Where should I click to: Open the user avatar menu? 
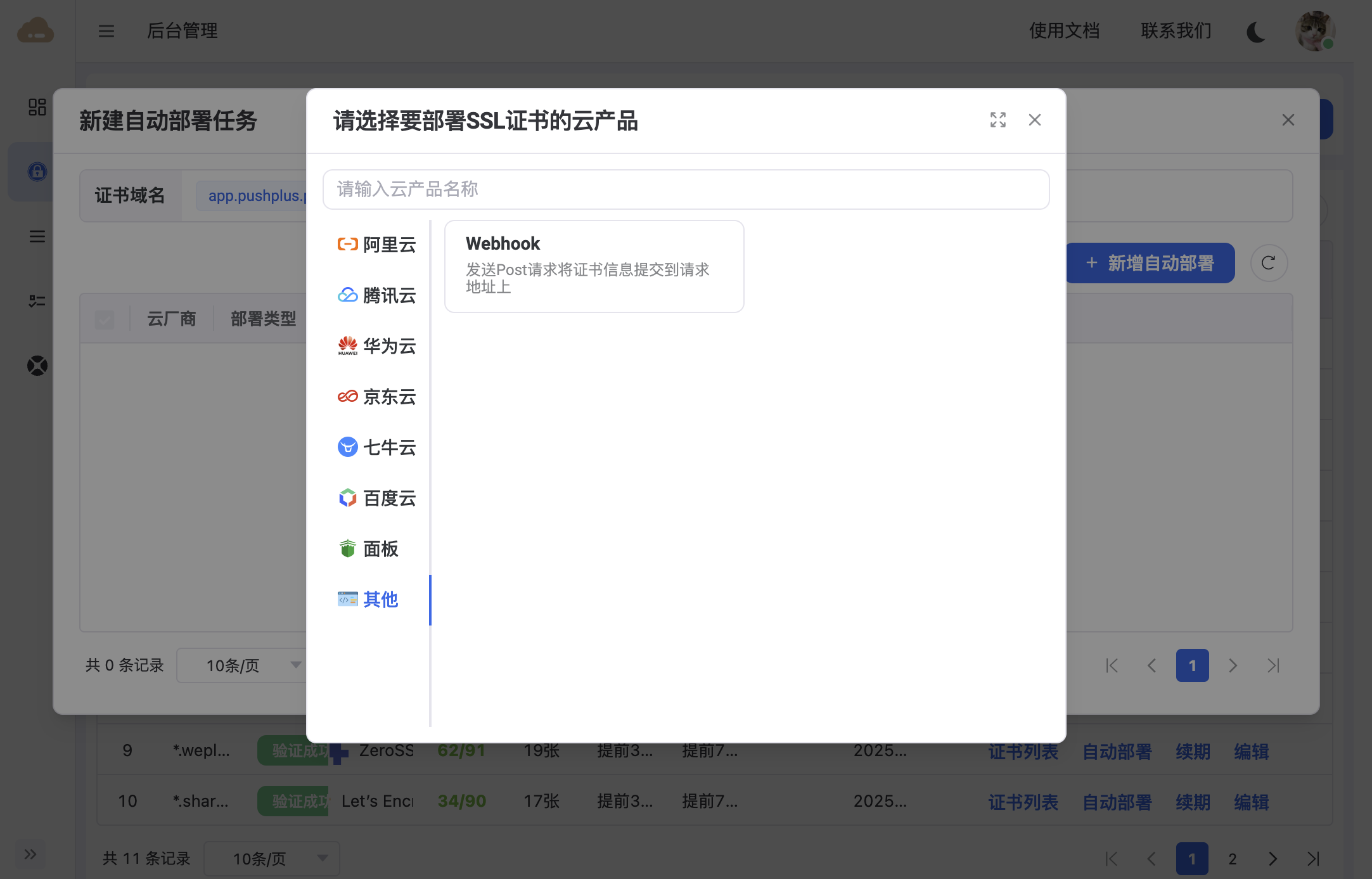coord(1316,31)
